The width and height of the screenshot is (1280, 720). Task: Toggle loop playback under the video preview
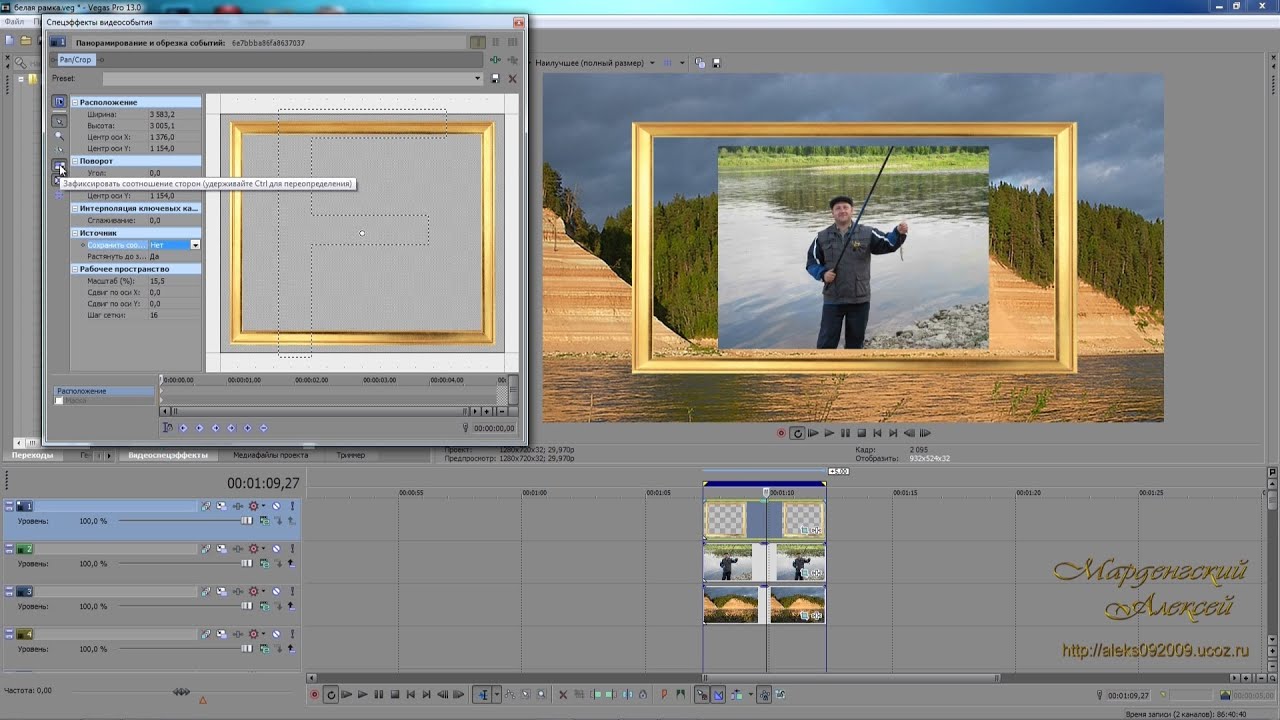coord(797,433)
